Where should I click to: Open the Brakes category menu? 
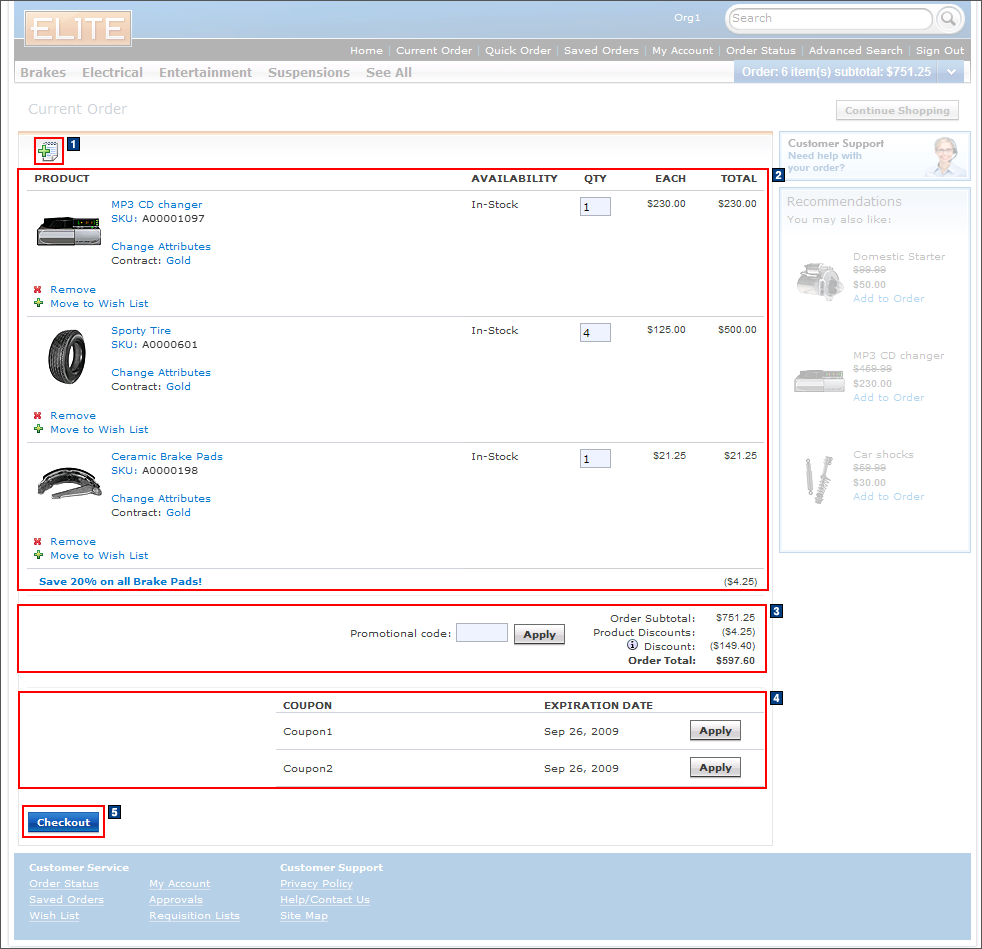[x=43, y=73]
